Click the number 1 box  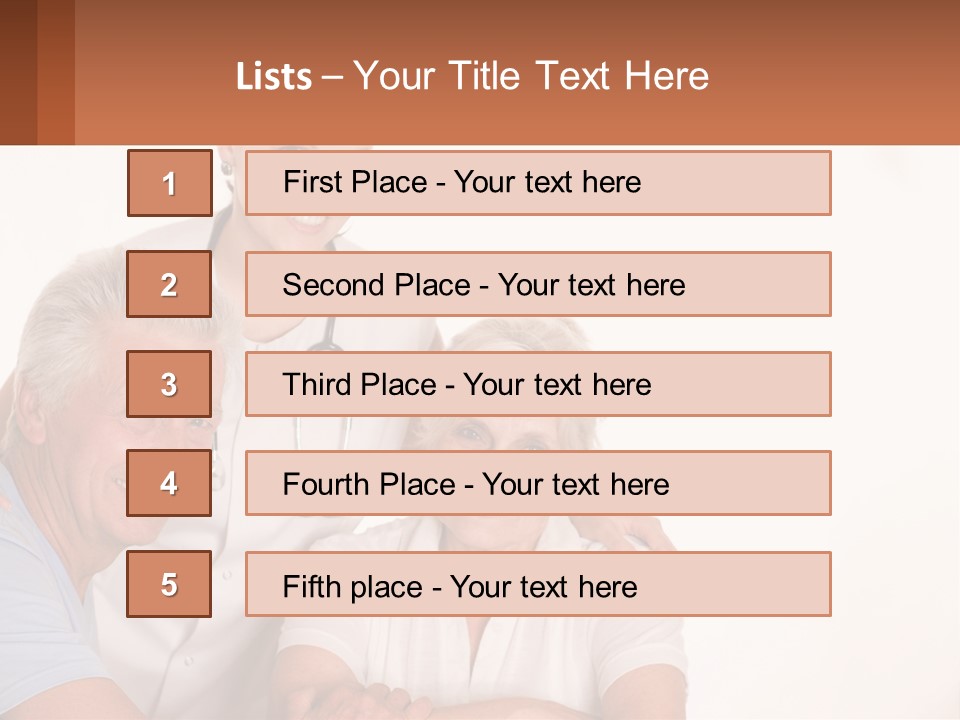pos(170,183)
